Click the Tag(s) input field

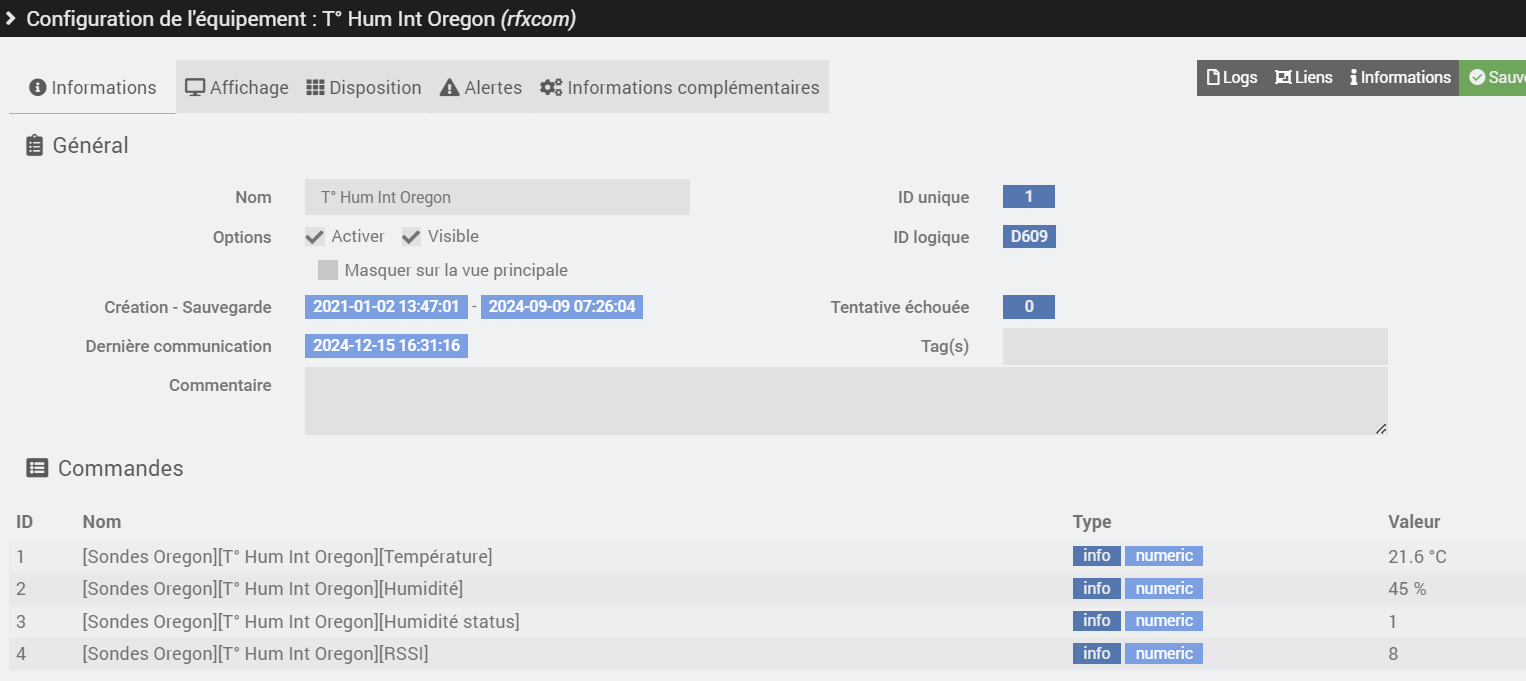tap(1195, 347)
